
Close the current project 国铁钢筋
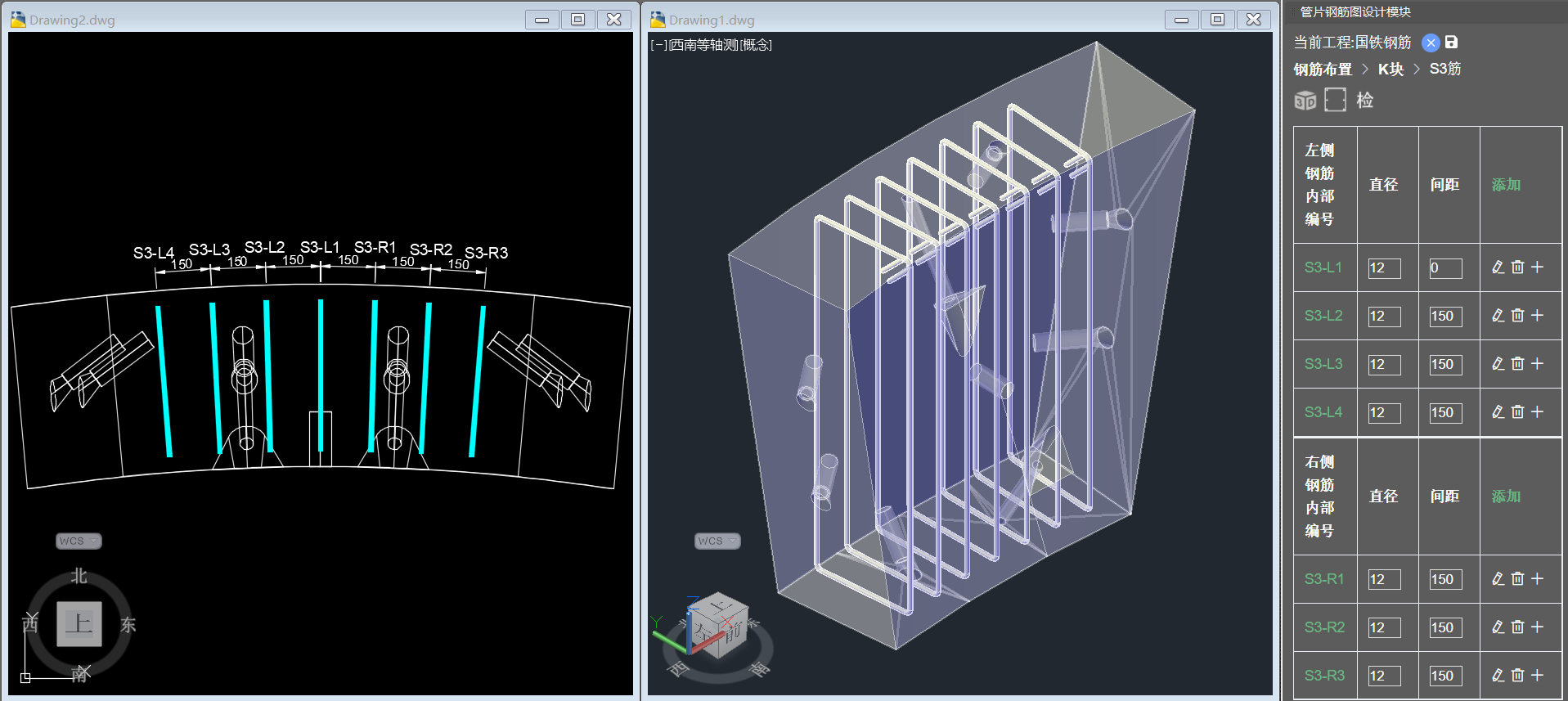[1431, 43]
